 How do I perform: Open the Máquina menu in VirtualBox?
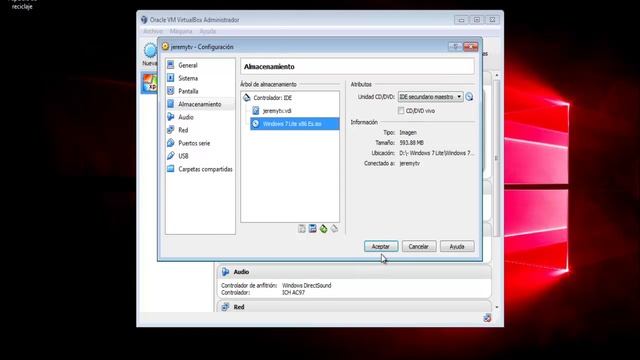point(181,31)
